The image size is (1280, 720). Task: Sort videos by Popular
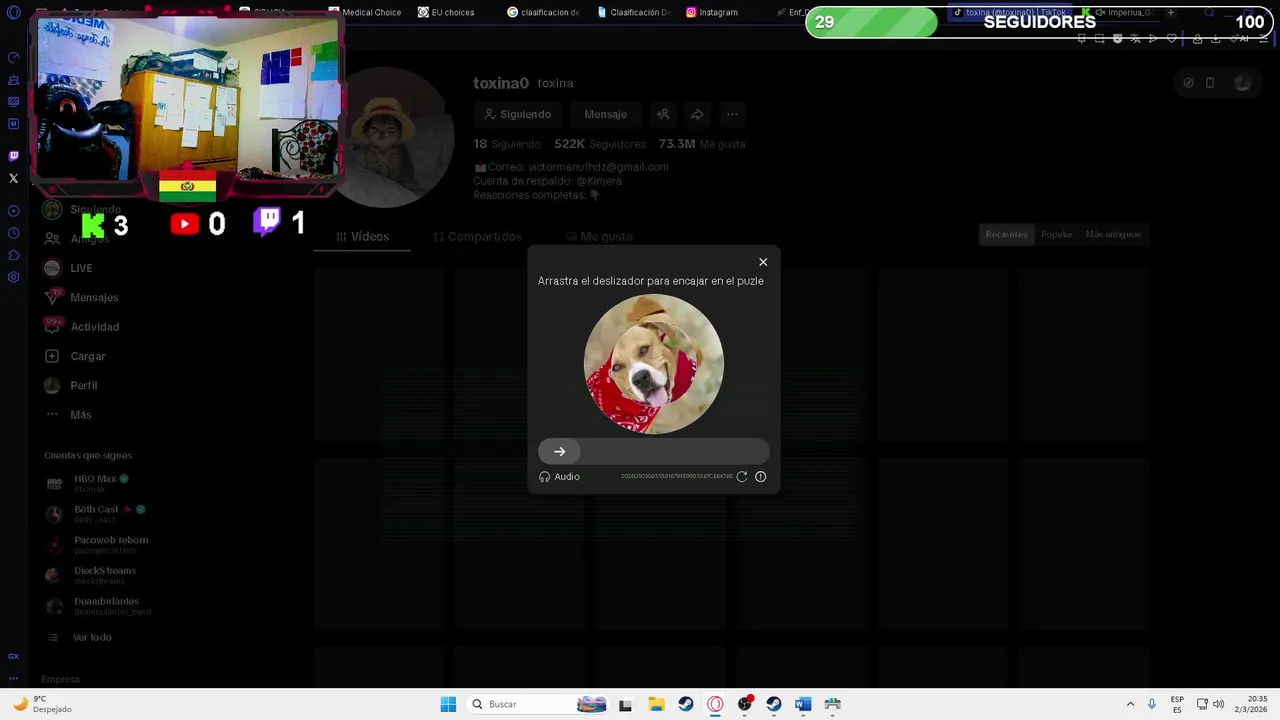pyautogui.click(x=1056, y=234)
